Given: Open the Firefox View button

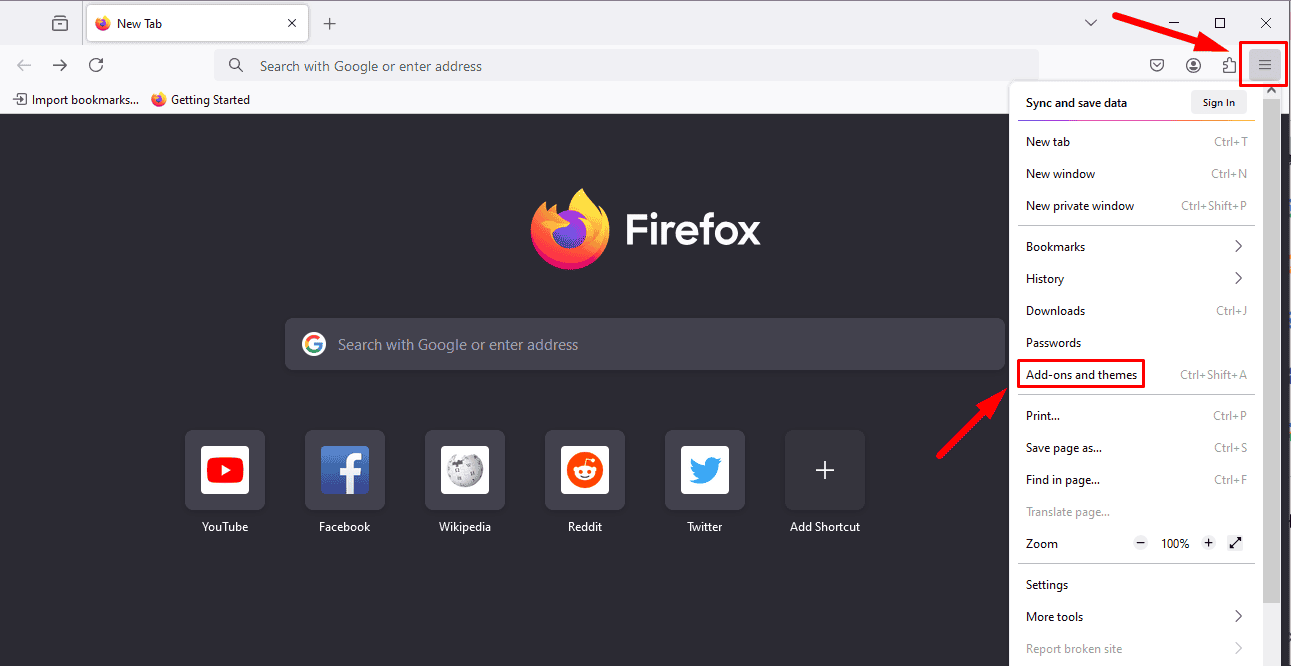Looking at the screenshot, I should click(60, 23).
